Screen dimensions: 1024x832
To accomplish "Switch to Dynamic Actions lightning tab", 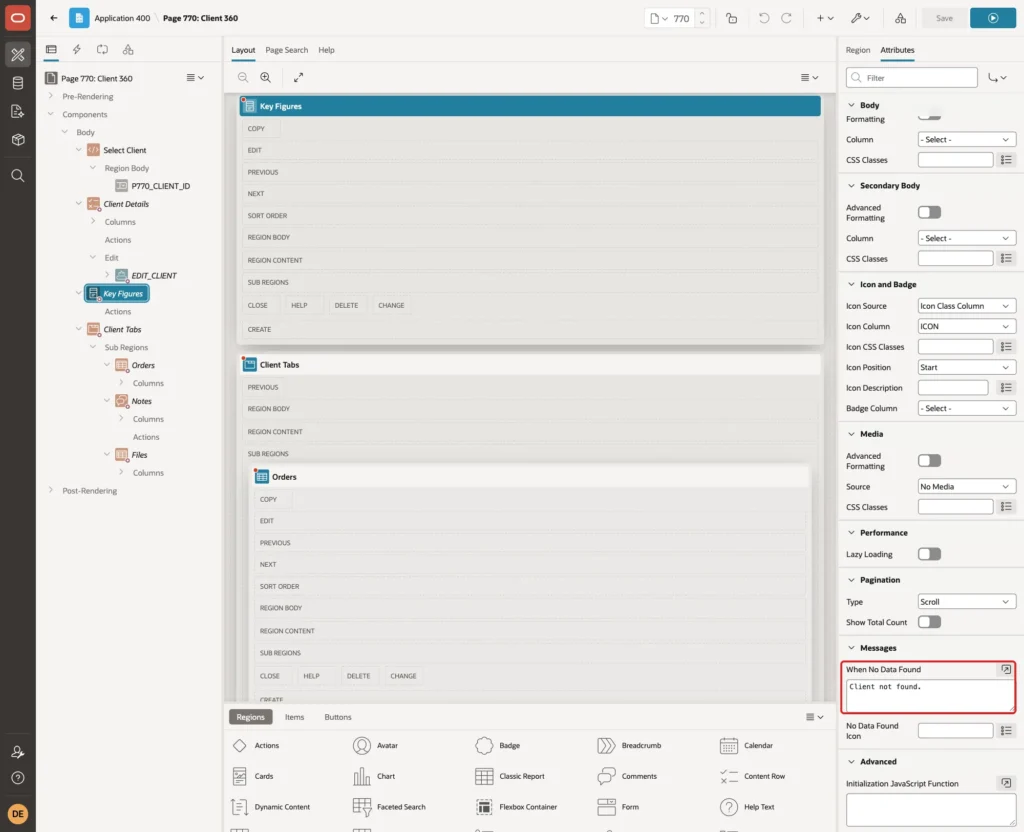I will coord(76,50).
